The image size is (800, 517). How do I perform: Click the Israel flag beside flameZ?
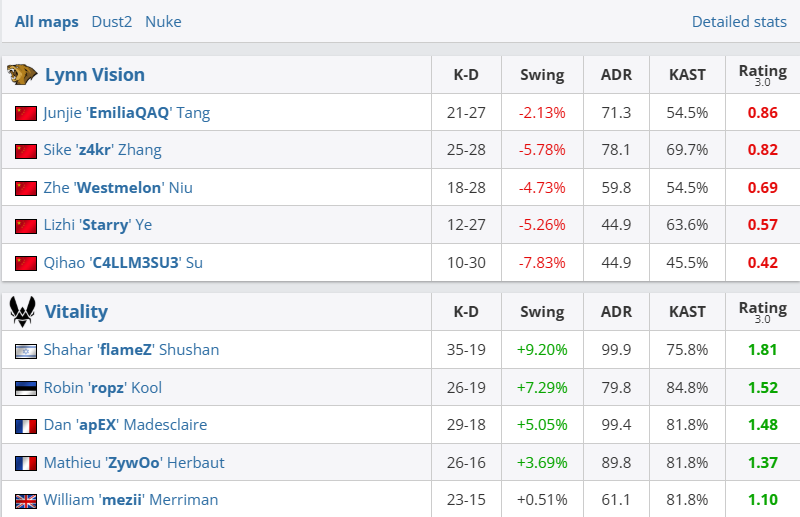pos(26,350)
